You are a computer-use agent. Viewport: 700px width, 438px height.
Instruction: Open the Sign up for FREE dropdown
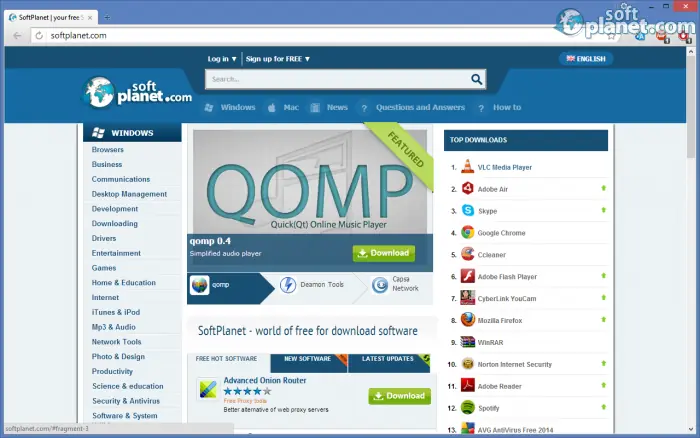point(278,59)
